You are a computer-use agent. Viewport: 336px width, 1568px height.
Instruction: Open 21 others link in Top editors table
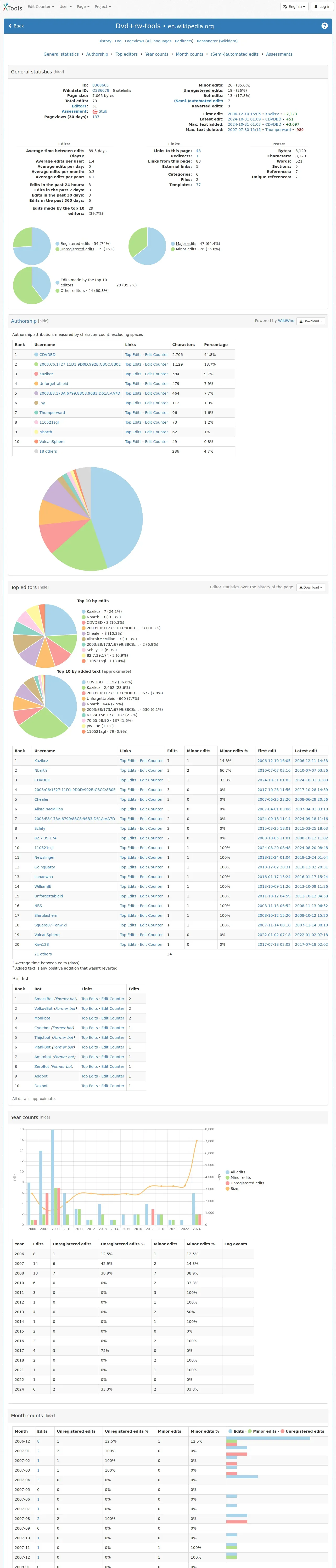[43, 954]
